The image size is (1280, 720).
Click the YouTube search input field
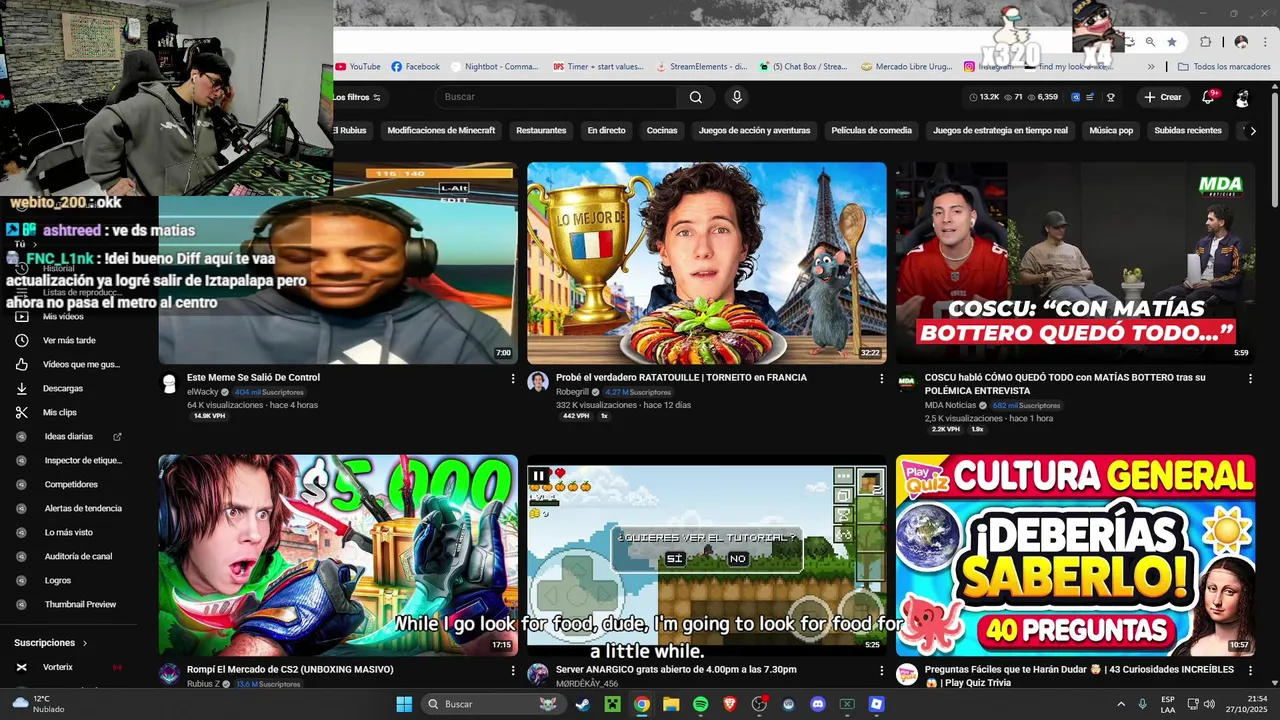(558, 97)
